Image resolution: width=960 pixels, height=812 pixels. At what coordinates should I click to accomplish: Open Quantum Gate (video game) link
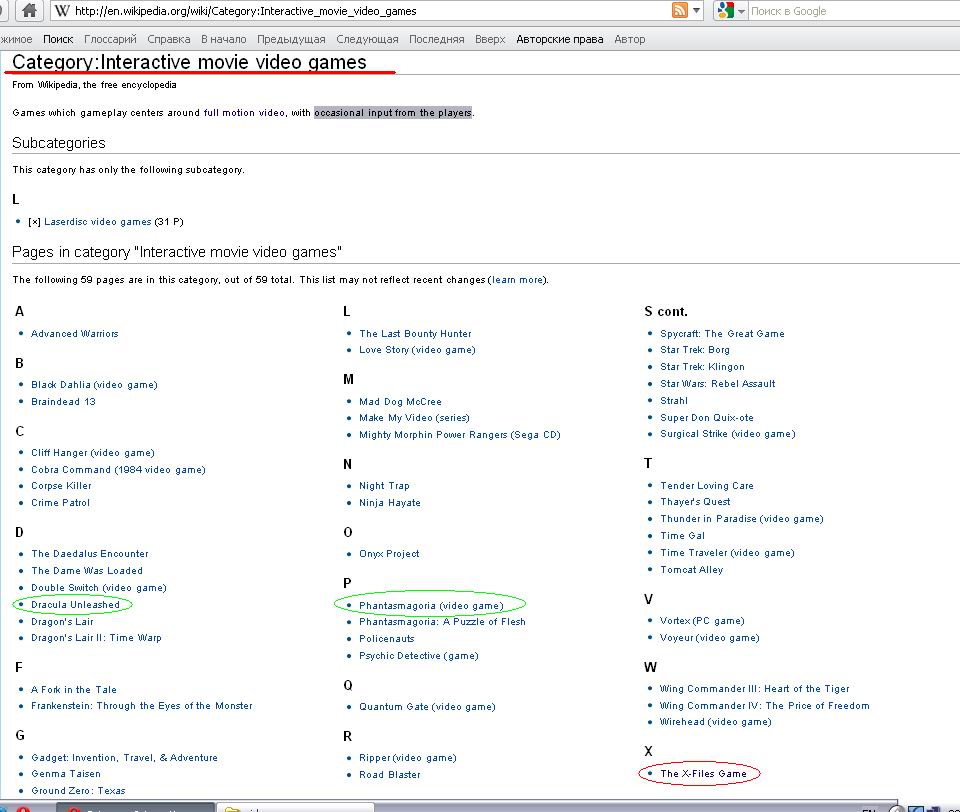[x=427, y=707]
